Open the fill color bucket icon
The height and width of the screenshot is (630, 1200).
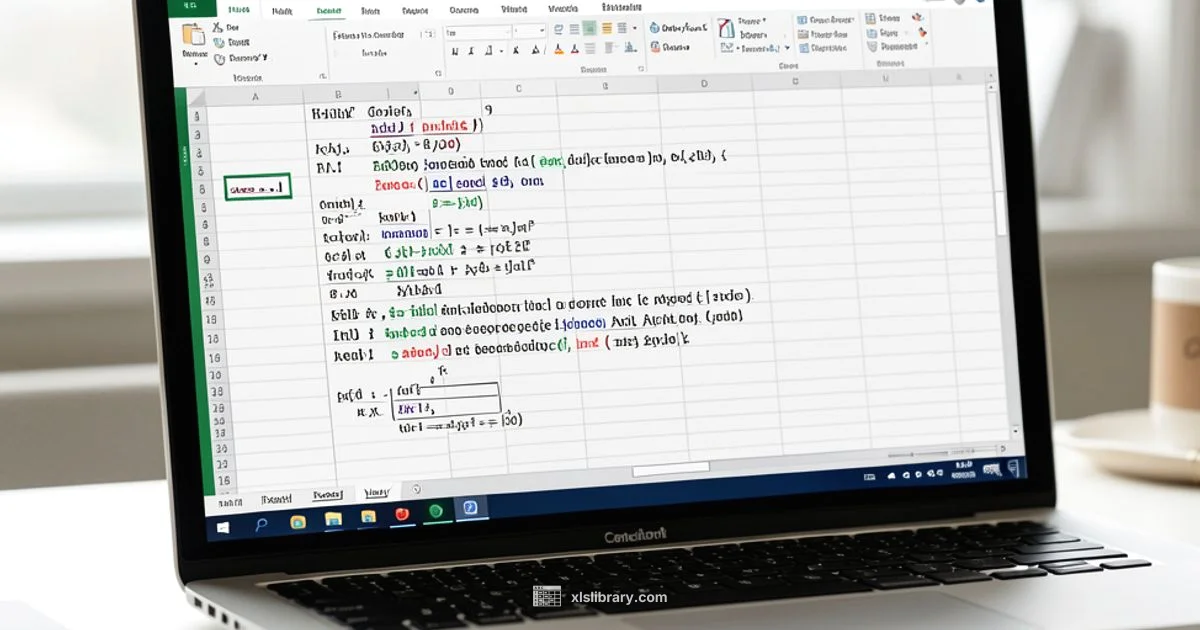[x=559, y=50]
